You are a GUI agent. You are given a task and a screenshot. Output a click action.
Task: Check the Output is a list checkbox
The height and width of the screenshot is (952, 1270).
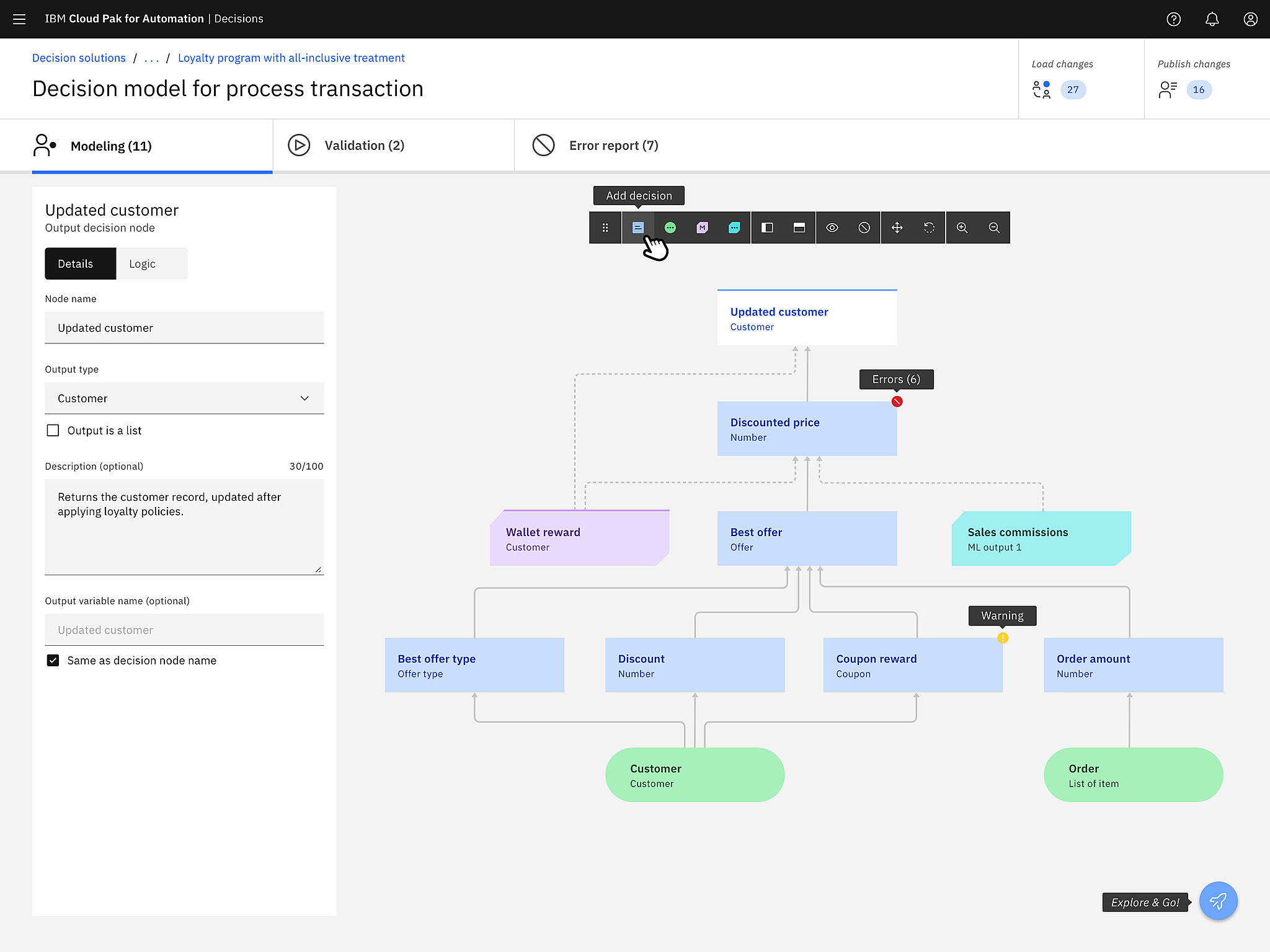pos(53,430)
